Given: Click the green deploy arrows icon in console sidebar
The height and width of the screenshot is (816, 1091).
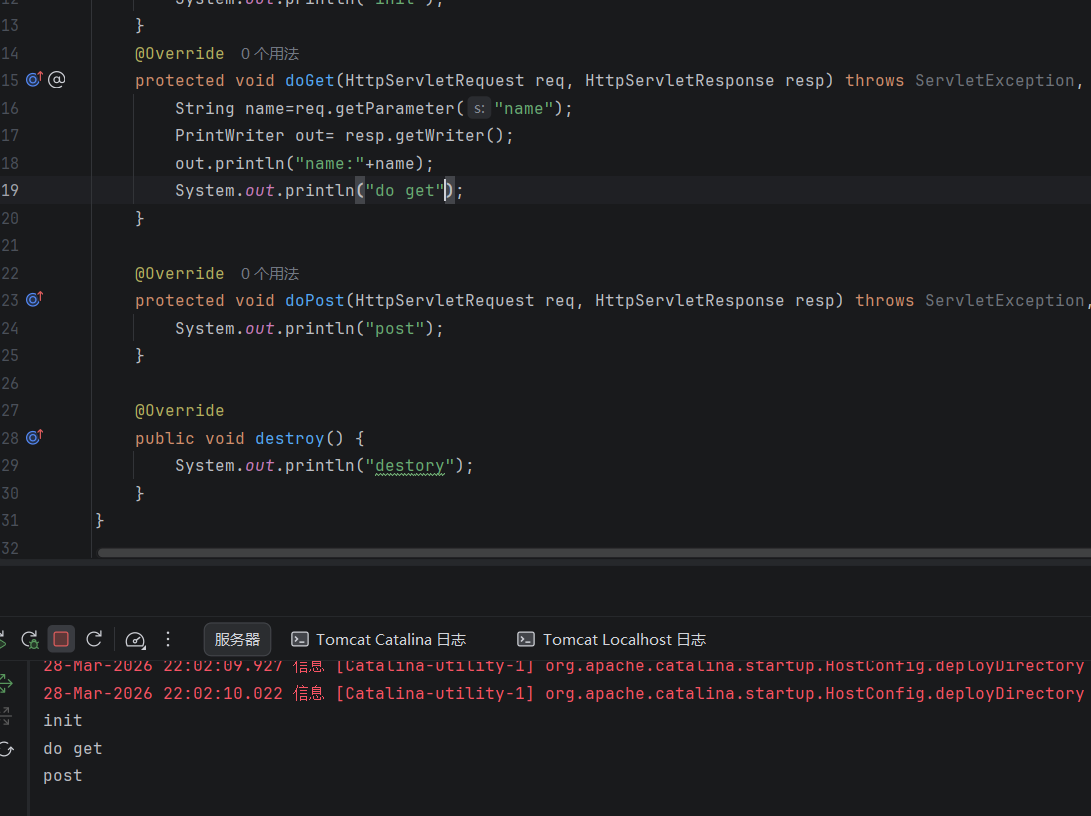Looking at the screenshot, I should 6,683.
